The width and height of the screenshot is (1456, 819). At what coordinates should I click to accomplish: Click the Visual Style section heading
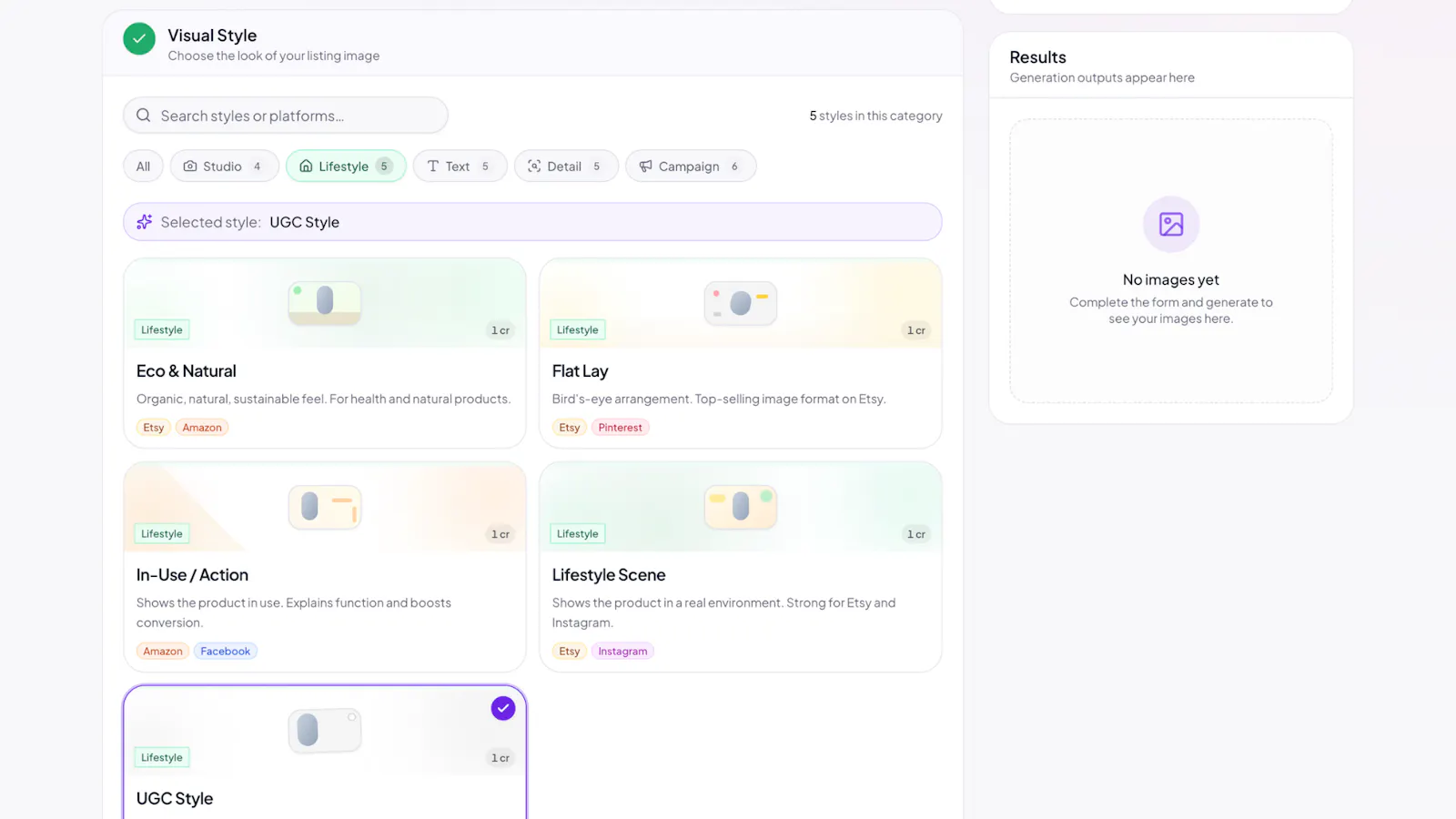[x=212, y=35]
